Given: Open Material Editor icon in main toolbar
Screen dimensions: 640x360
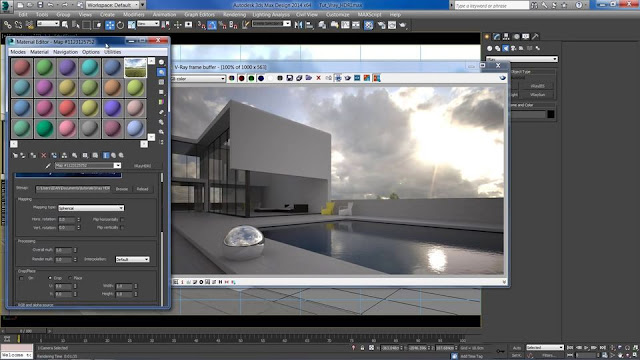Looking at the screenshot, I should [x=369, y=25].
